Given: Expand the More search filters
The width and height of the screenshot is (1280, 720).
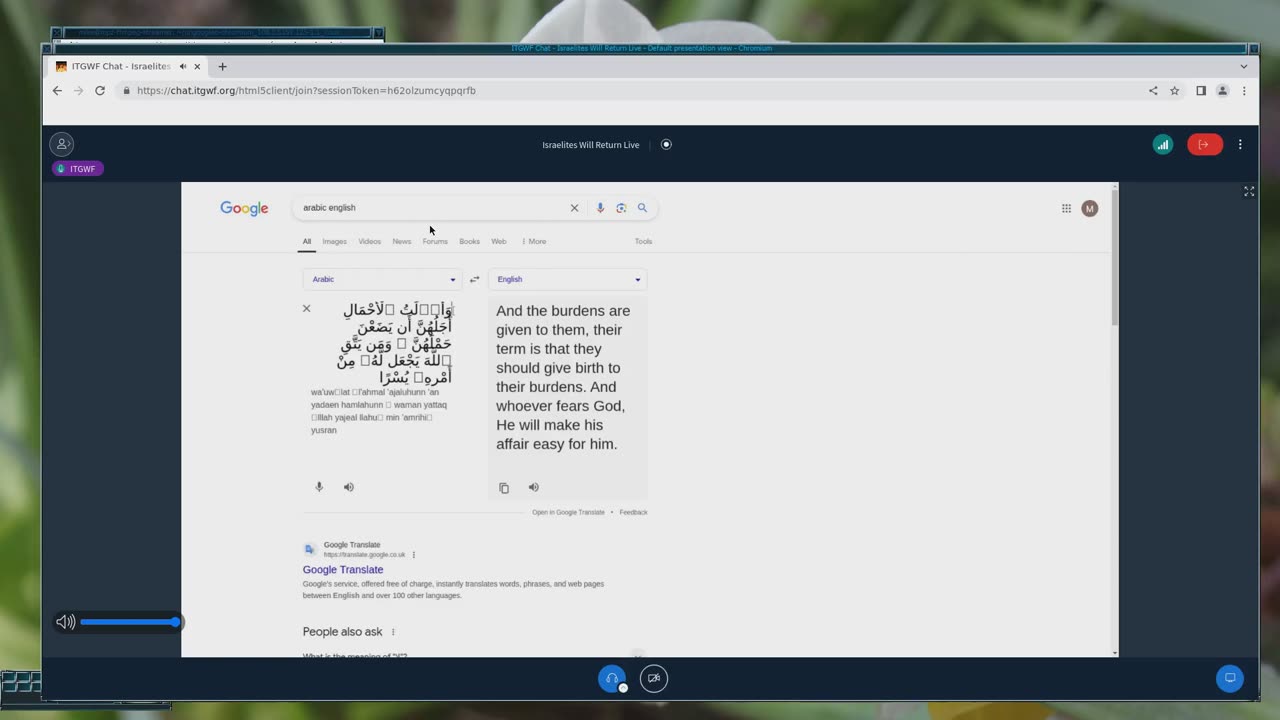Looking at the screenshot, I should coord(534,241).
